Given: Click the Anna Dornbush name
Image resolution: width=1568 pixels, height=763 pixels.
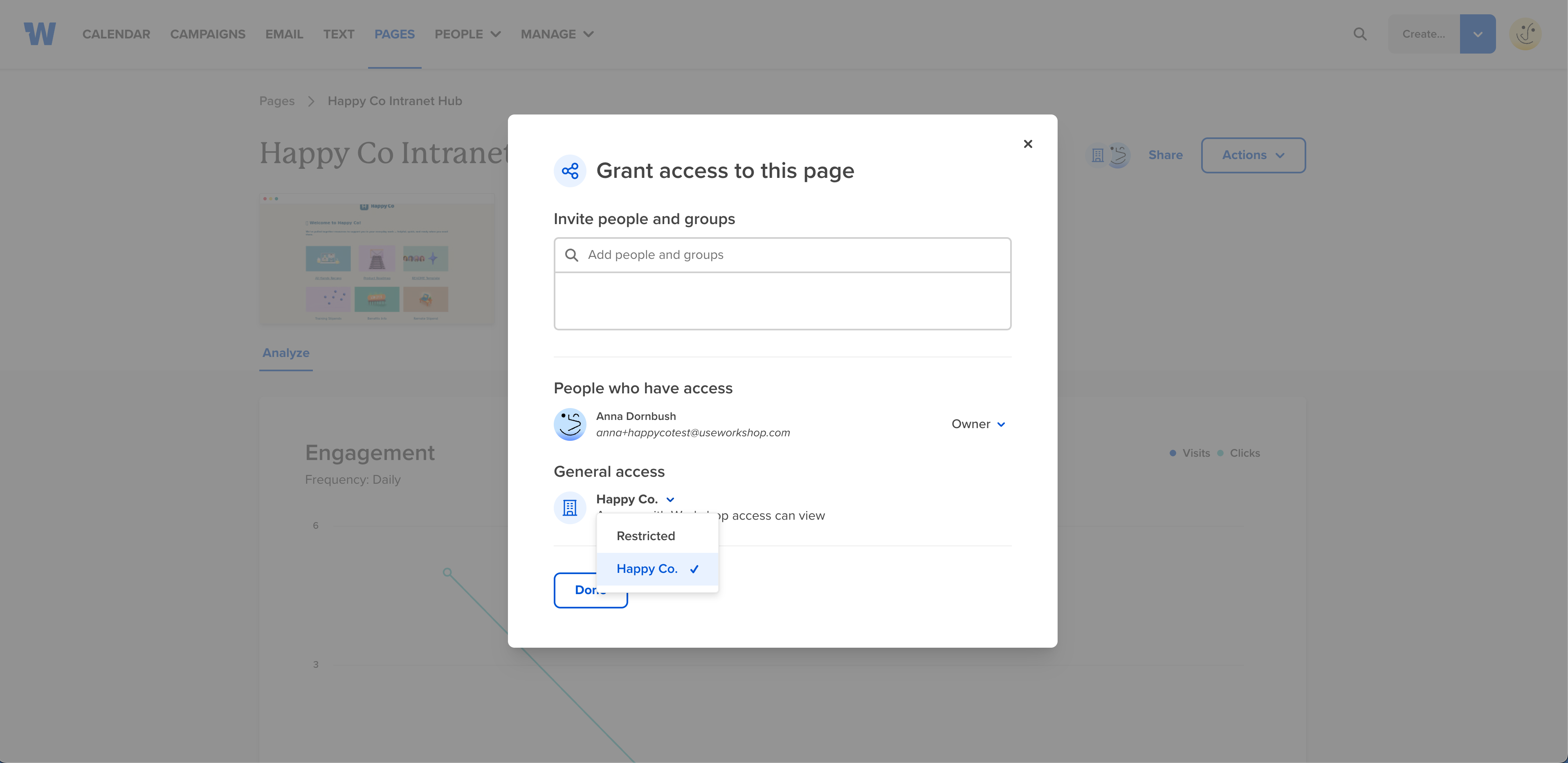Looking at the screenshot, I should 636,416.
